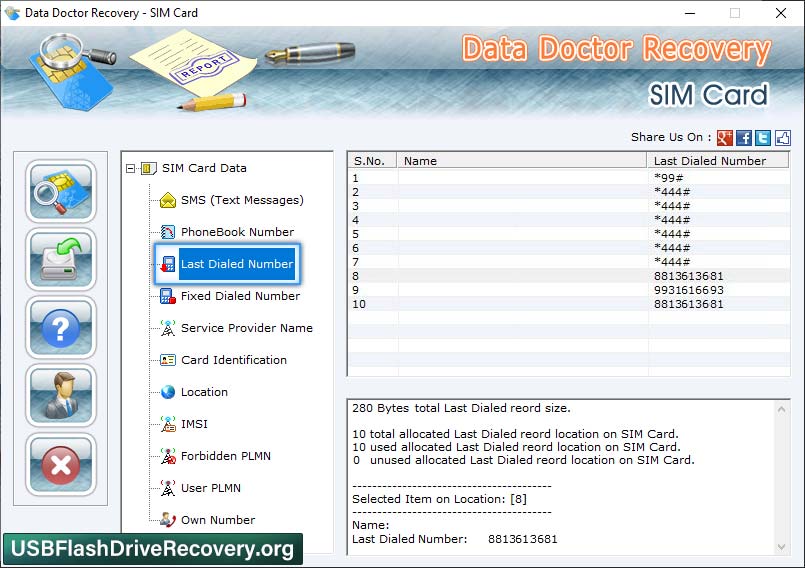The width and height of the screenshot is (805, 568).
Task: Click the SIM card search sidebar button
Action: click(61, 191)
